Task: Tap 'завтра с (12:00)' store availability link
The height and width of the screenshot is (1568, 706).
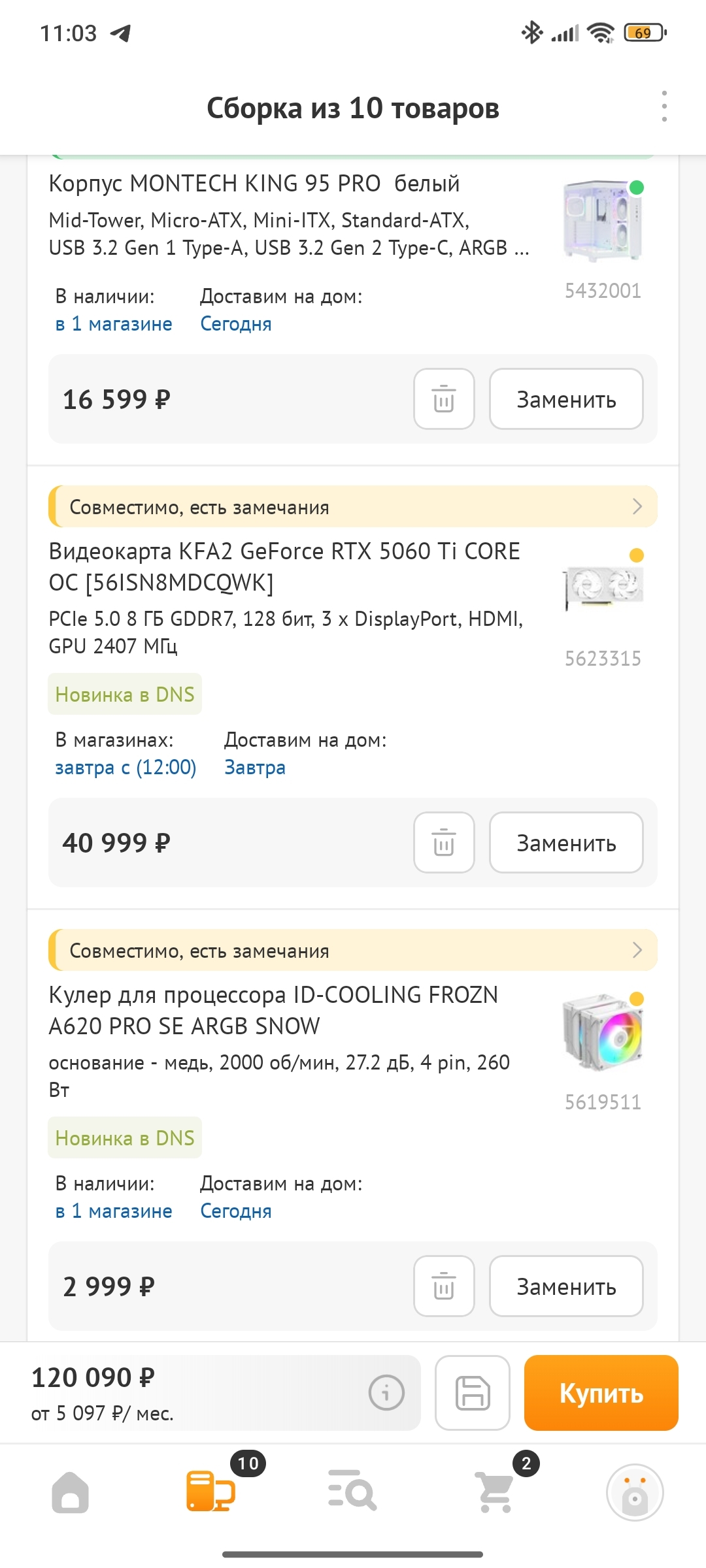Action: tap(126, 768)
